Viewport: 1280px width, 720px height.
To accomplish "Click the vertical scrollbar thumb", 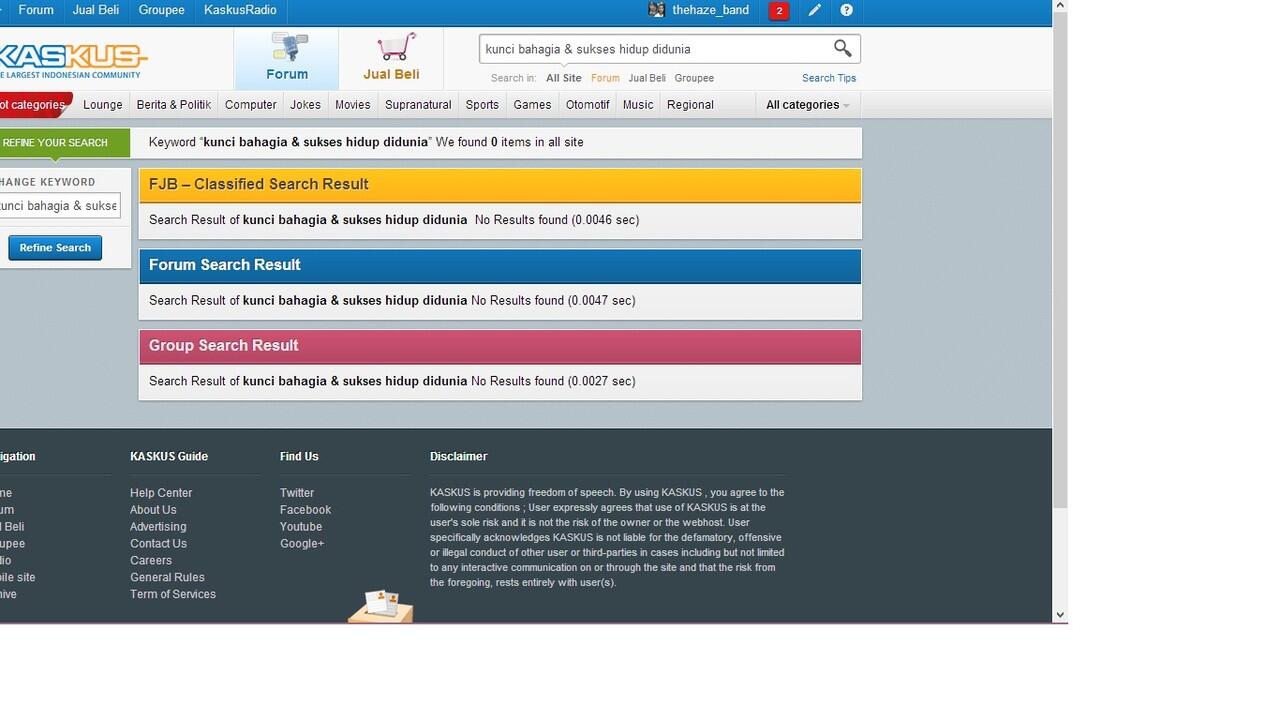I will [x=1060, y=260].
